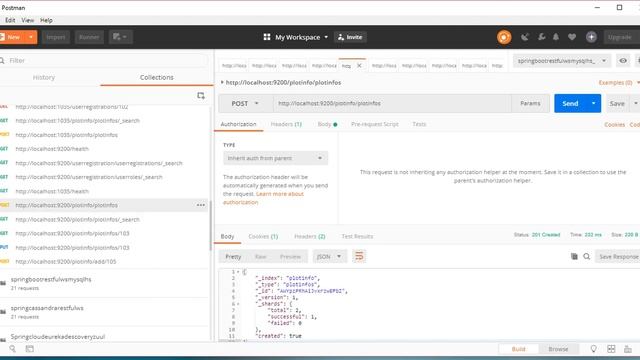Open the three-dots menu for selected request
Viewport: 640px width, 360px height.
(201, 205)
